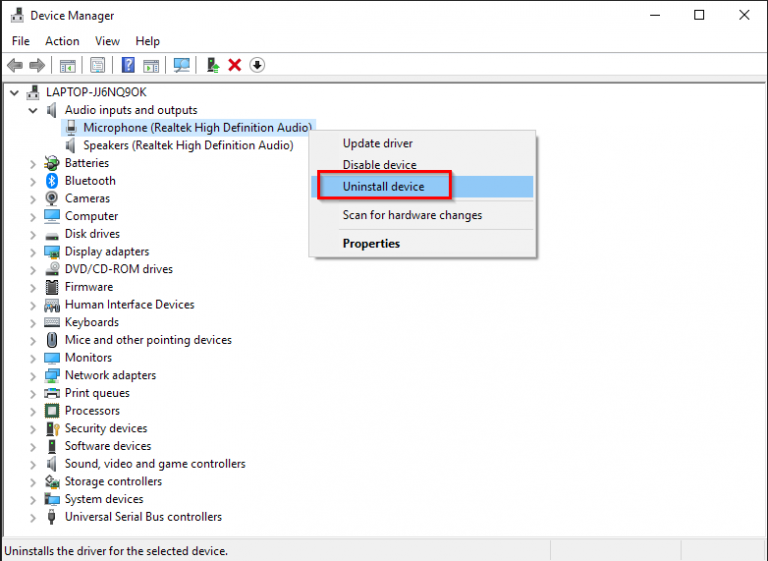Select Mice and other pointing devices

tap(148, 340)
